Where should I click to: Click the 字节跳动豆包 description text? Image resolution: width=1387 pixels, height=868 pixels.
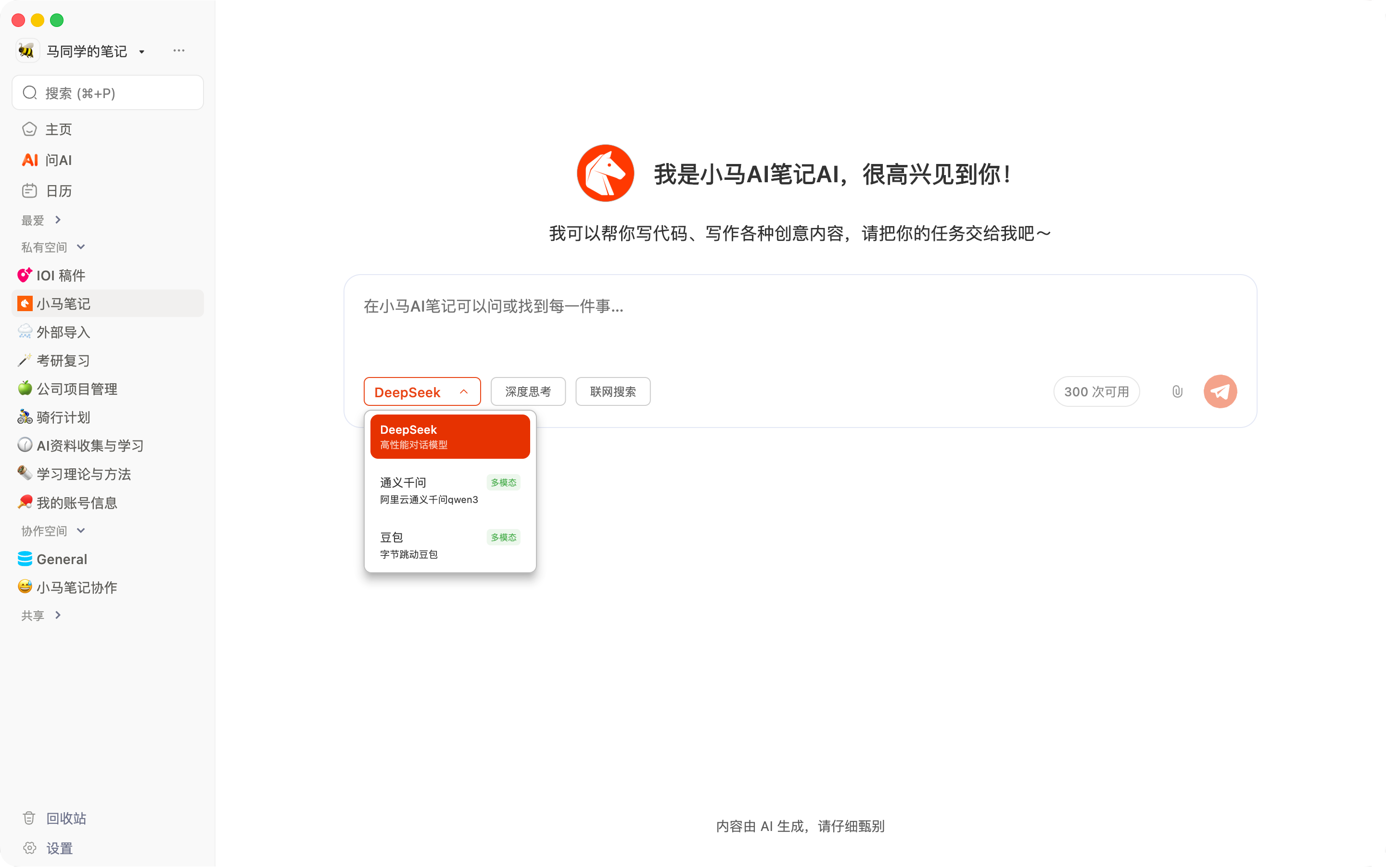pyautogui.click(x=409, y=554)
